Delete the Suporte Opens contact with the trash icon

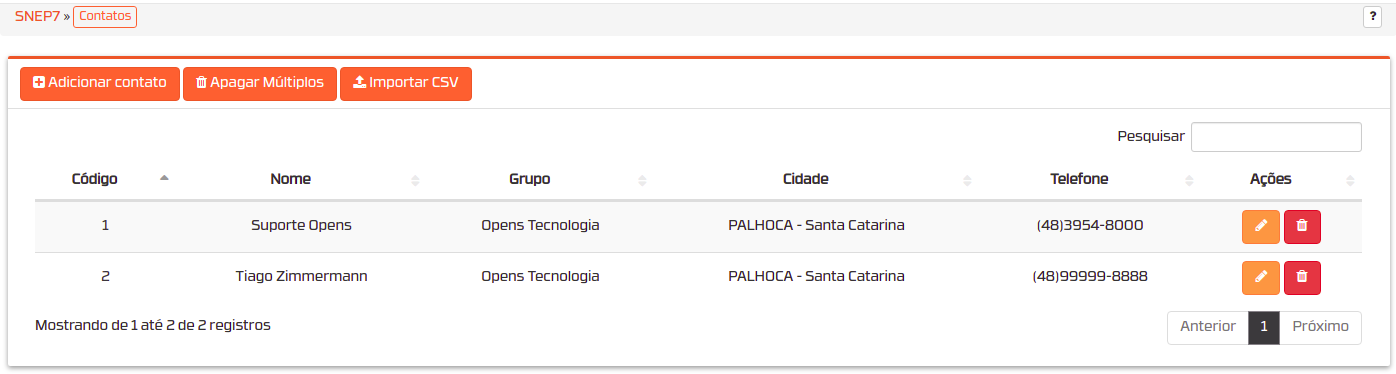click(1302, 226)
